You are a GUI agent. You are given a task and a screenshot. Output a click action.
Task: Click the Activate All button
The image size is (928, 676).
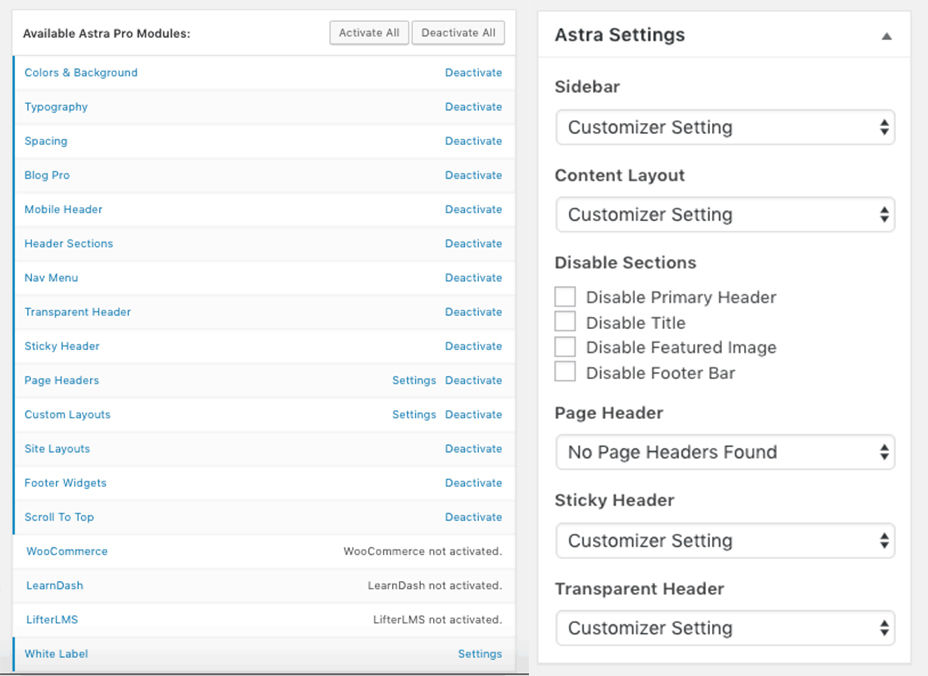367,32
